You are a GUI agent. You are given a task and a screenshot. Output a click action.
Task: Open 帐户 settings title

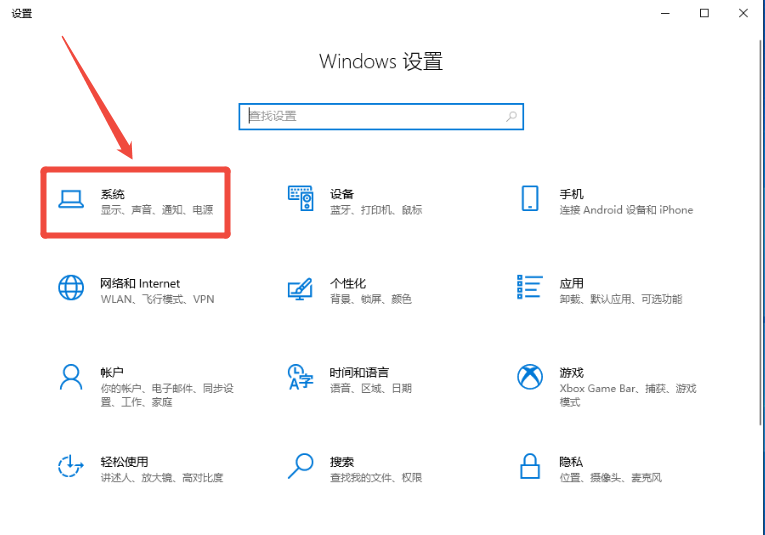pyautogui.click(x=112, y=373)
